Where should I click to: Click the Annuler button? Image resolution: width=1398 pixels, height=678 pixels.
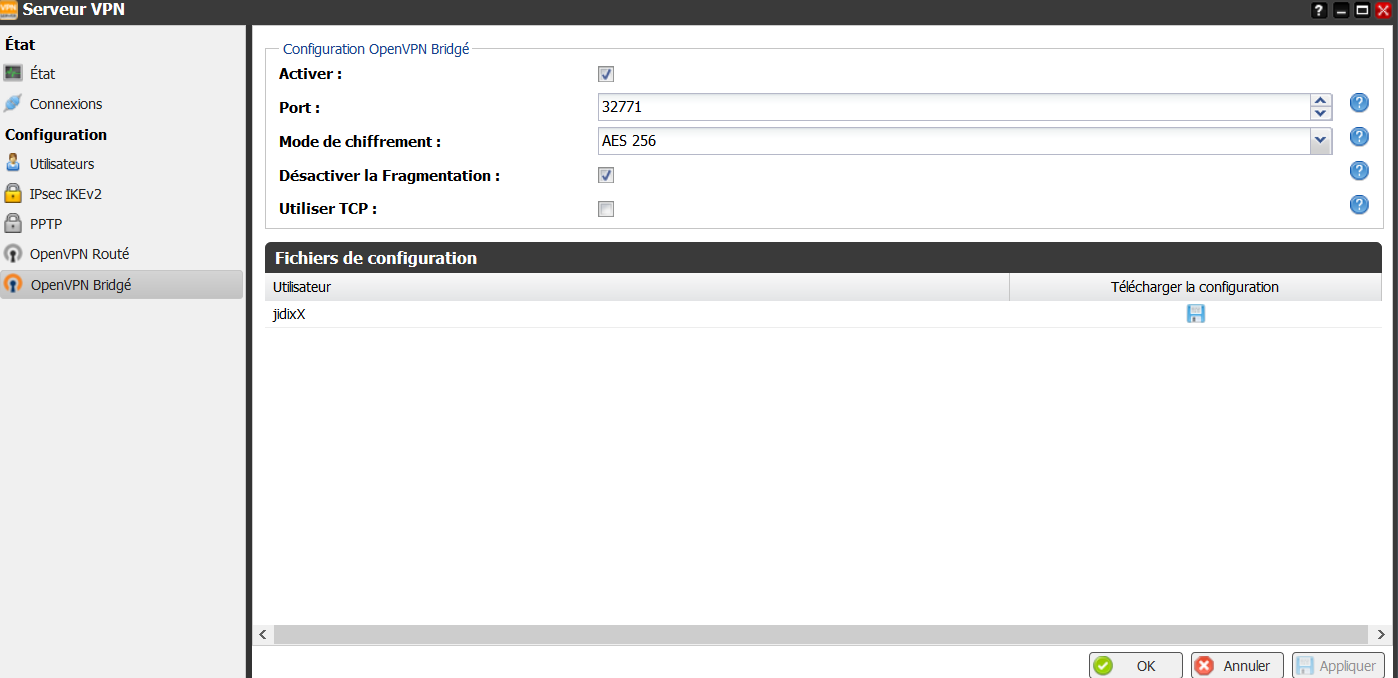click(1237, 666)
